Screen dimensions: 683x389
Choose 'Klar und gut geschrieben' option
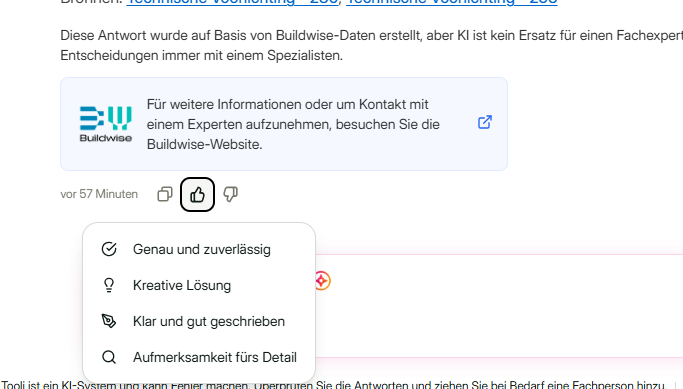[199, 321]
